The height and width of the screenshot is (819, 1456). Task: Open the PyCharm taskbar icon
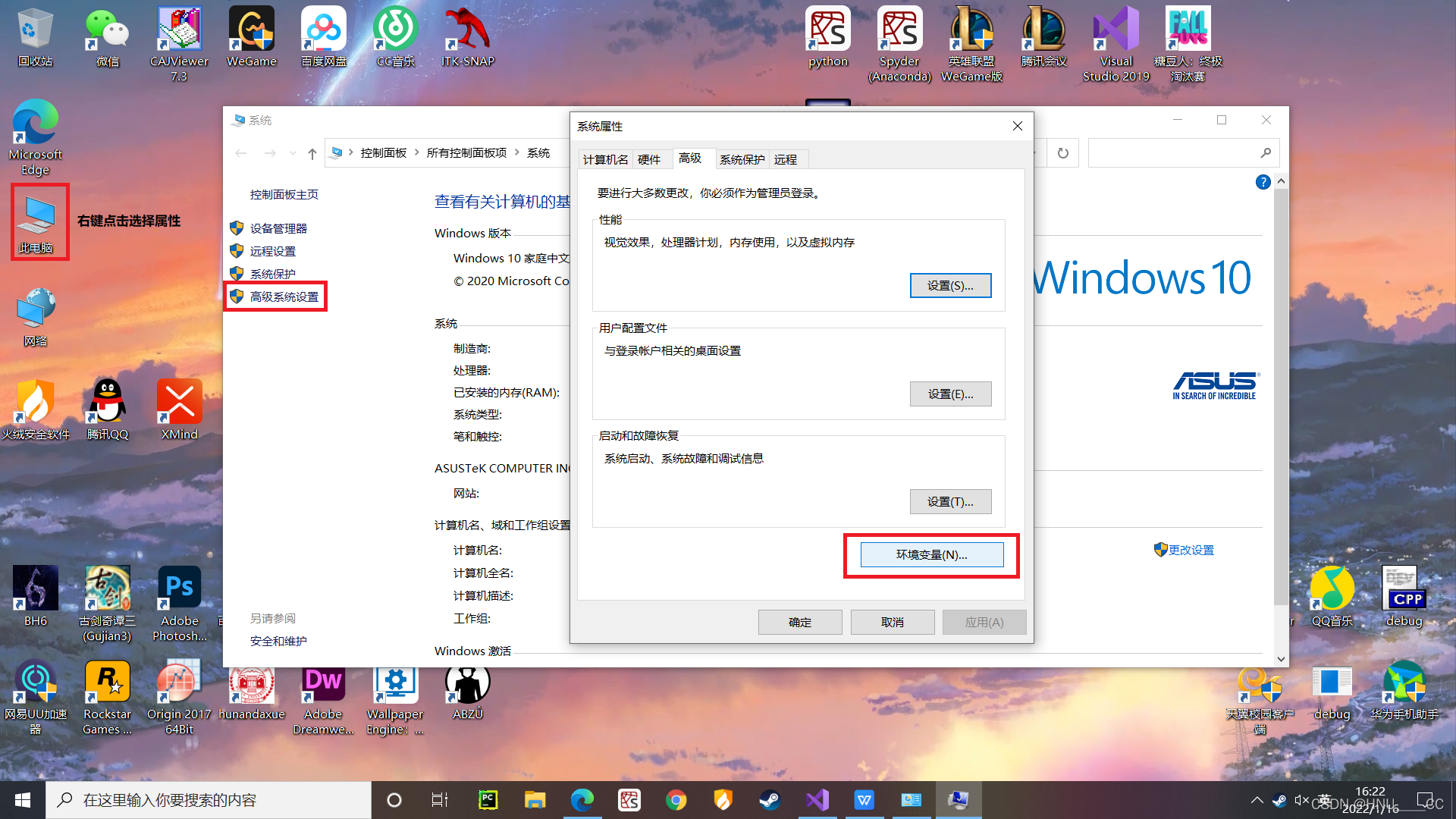tap(488, 800)
